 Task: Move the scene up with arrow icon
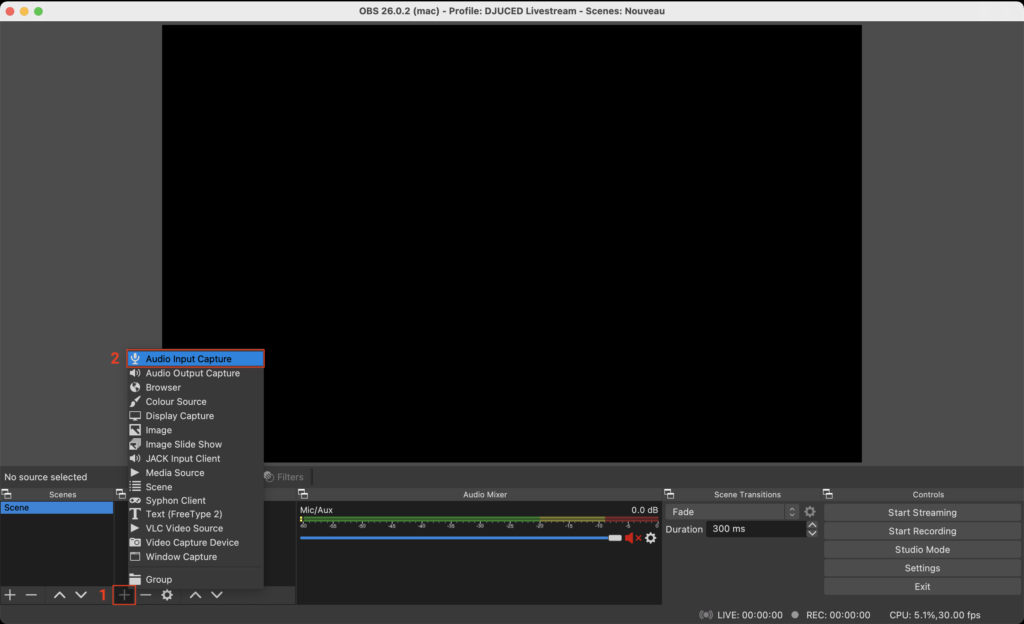[x=59, y=595]
